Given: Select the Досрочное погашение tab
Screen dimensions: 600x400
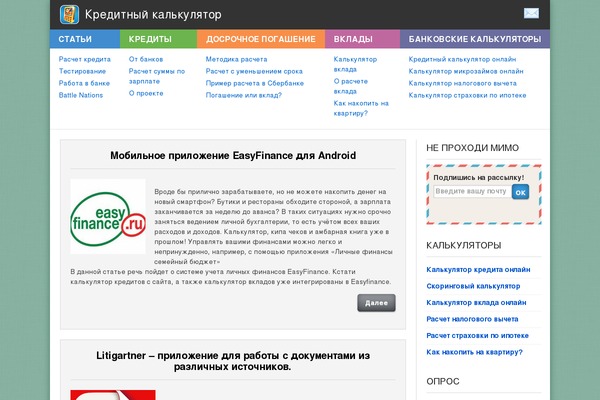Looking at the screenshot, I should [x=261, y=39].
